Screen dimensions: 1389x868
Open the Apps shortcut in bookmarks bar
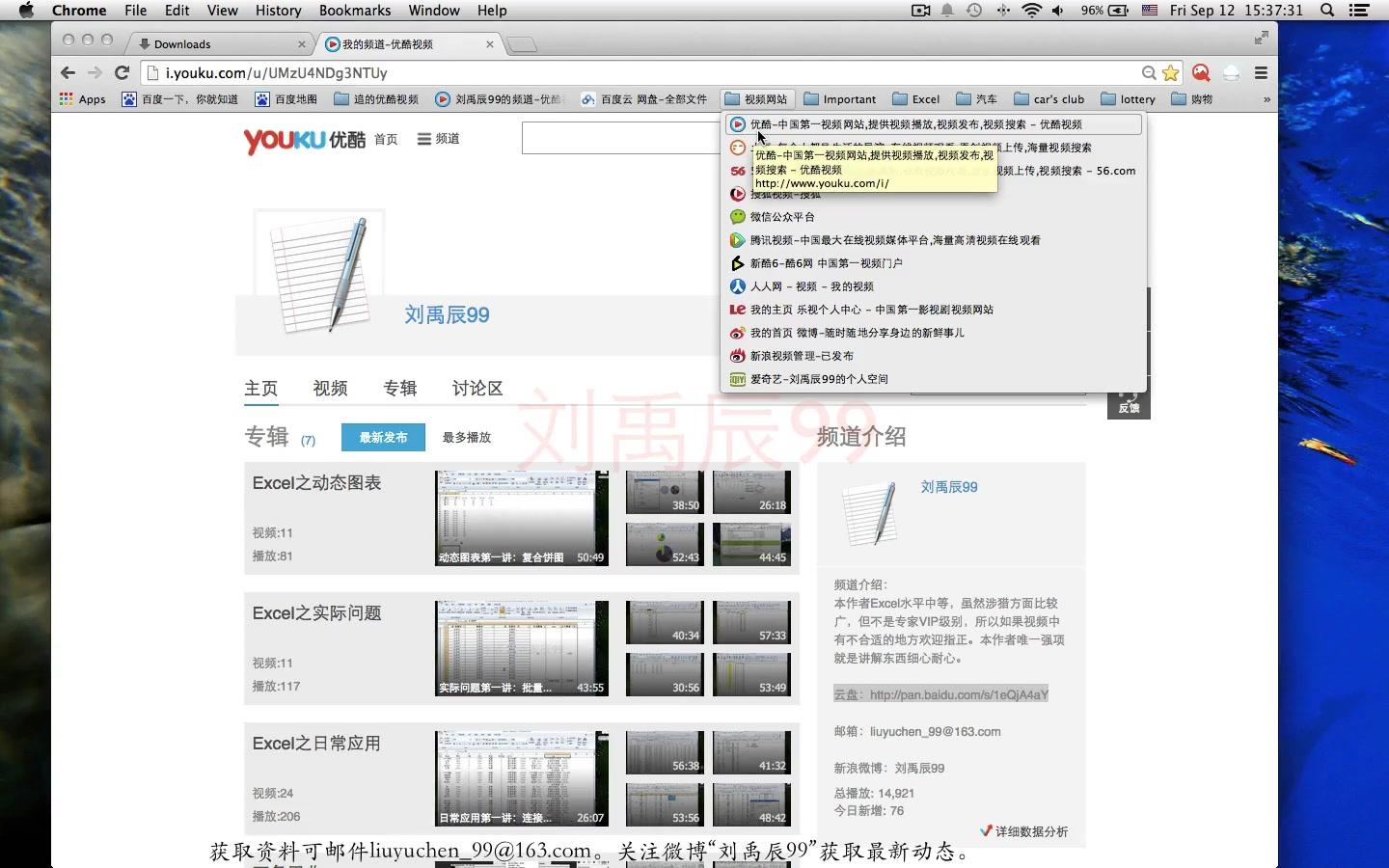pos(83,99)
